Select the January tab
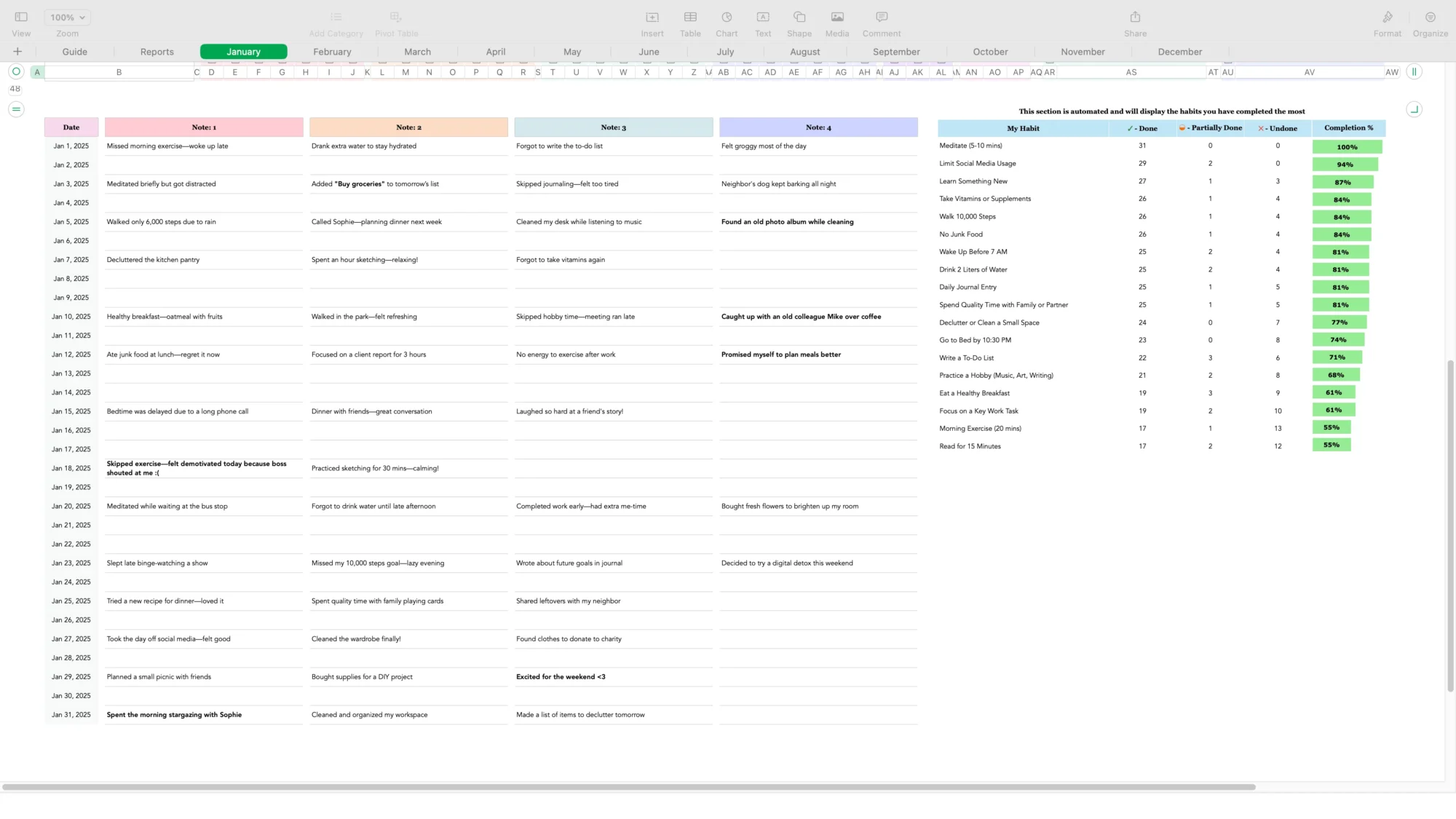This screenshot has width=1456, height=819. pyautogui.click(x=243, y=51)
